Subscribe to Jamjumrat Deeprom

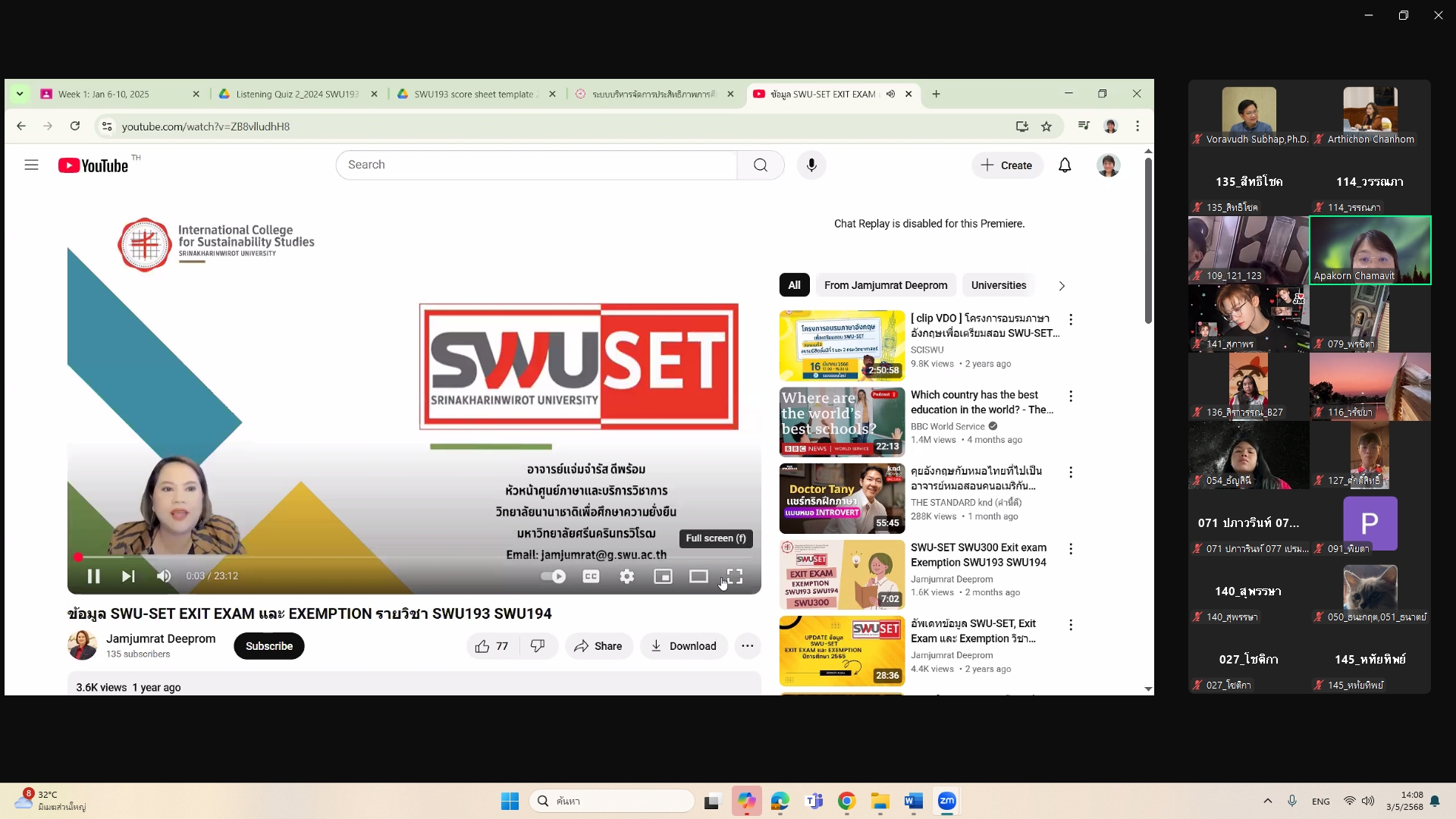(269, 646)
